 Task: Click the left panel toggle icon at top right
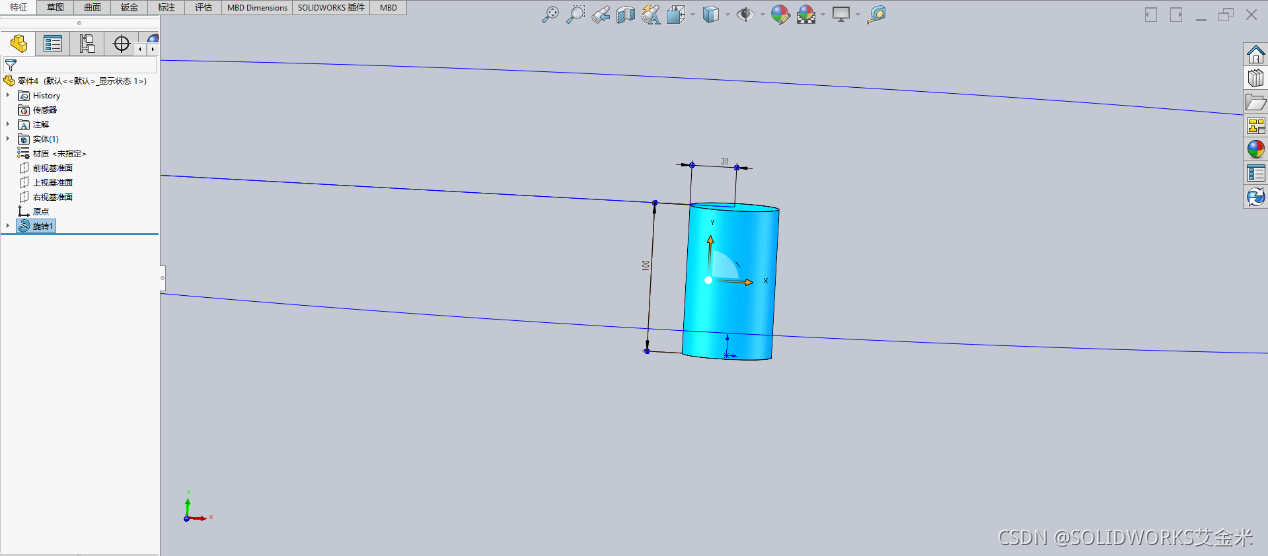[1151, 15]
